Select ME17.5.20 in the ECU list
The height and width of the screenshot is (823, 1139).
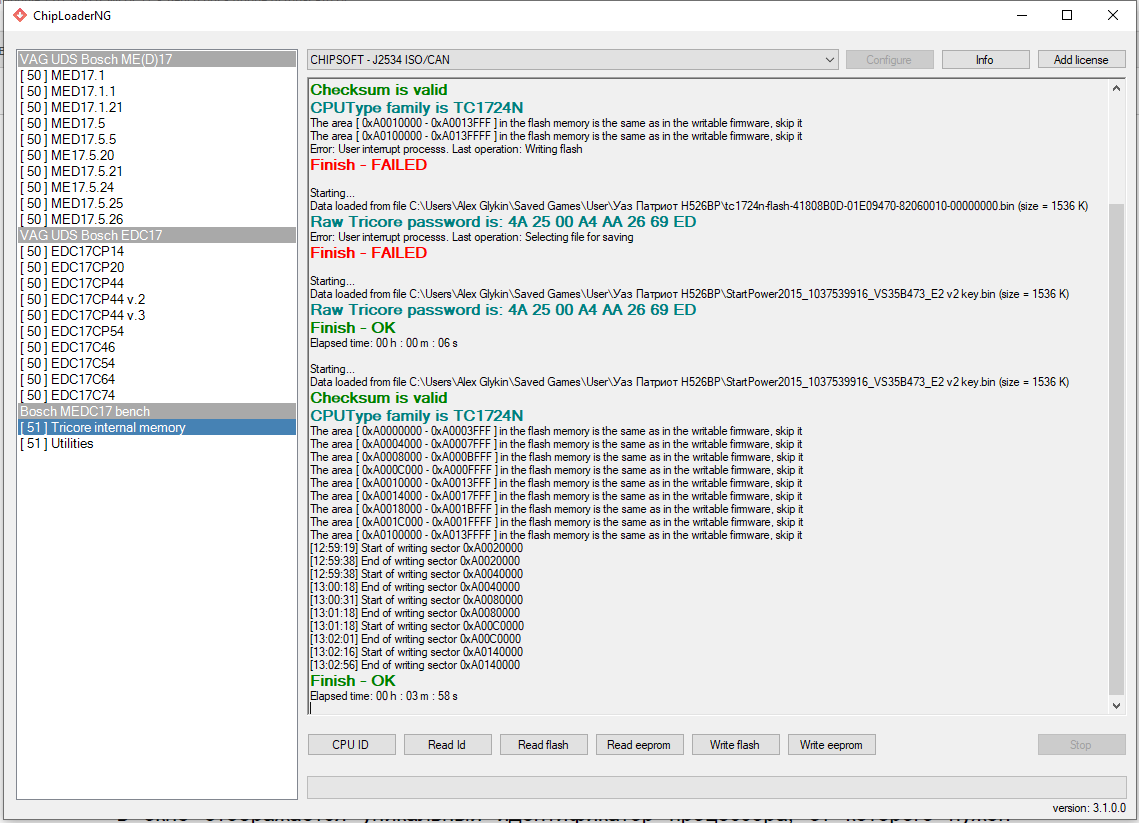coord(83,155)
